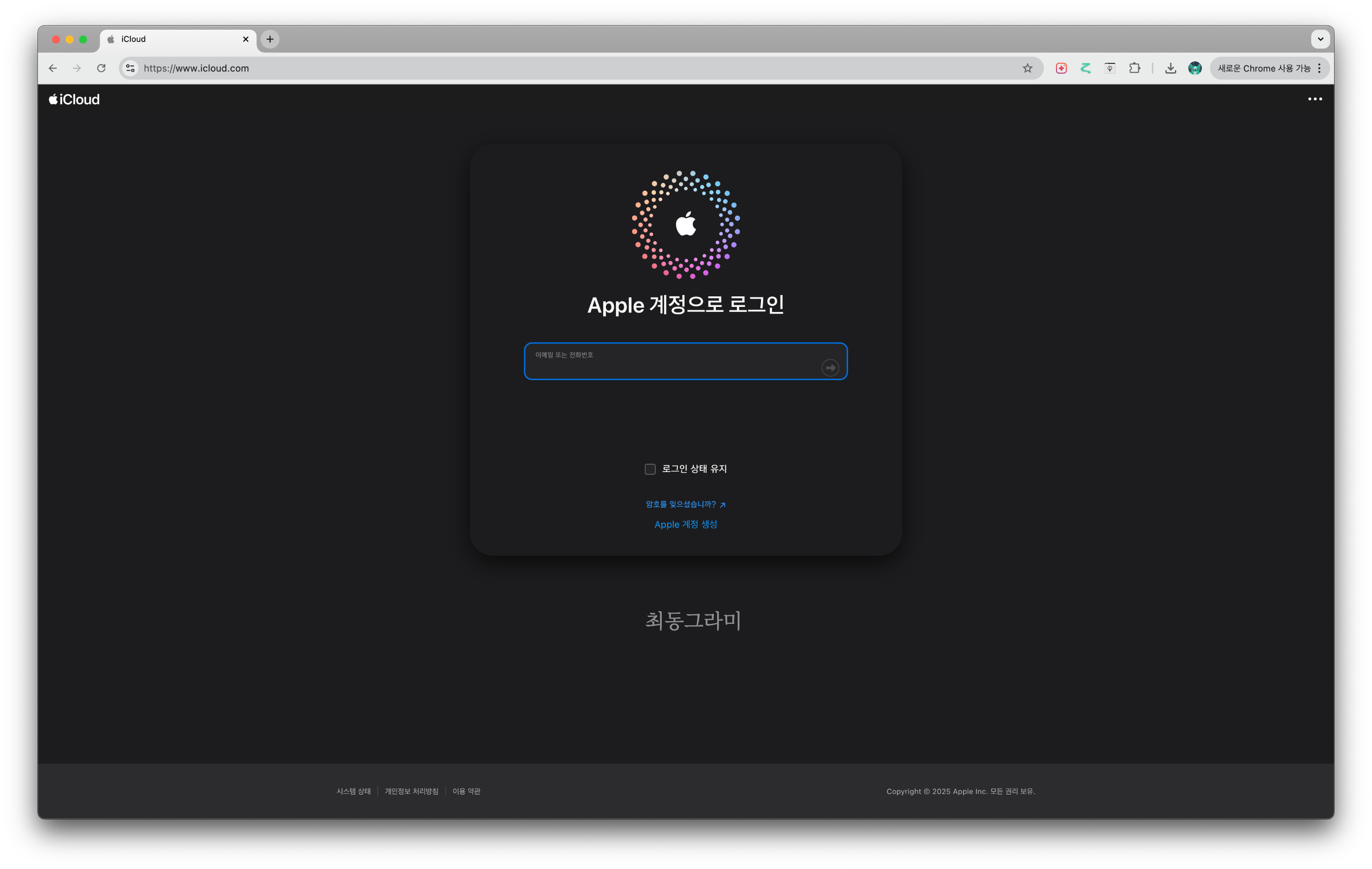Open Chrome vertical three-dot menu
1372x869 pixels.
(x=1319, y=69)
